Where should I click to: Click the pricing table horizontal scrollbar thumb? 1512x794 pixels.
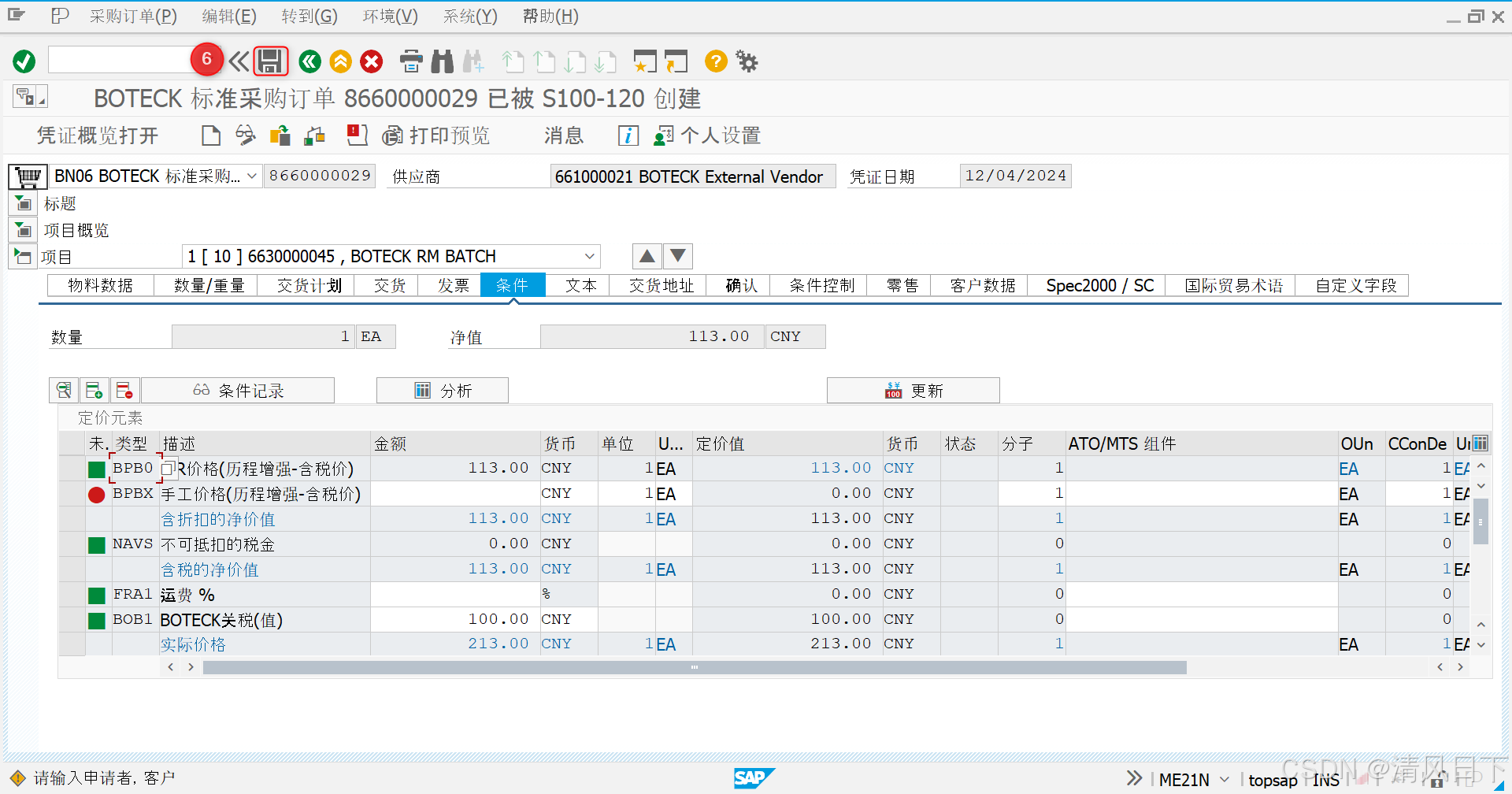click(695, 667)
